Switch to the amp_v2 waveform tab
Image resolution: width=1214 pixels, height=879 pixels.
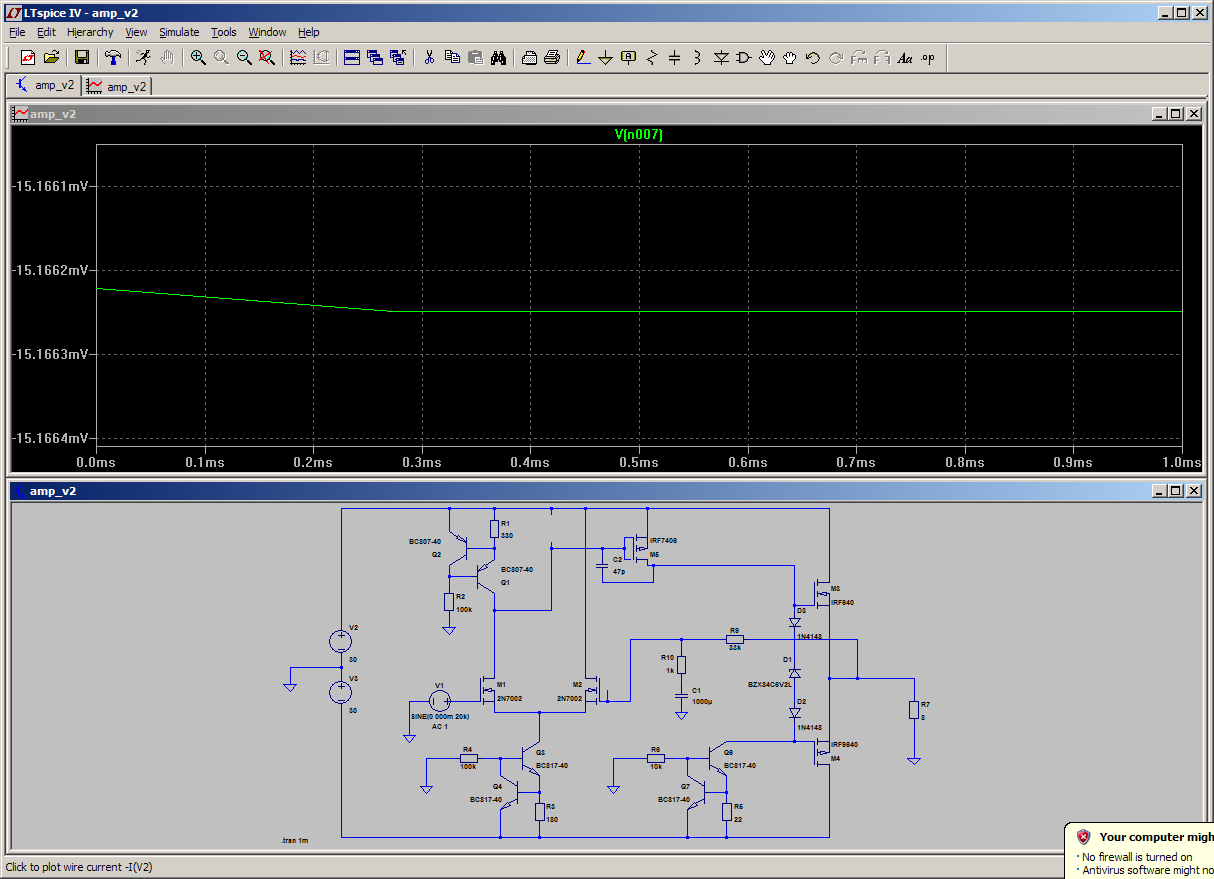pos(116,86)
